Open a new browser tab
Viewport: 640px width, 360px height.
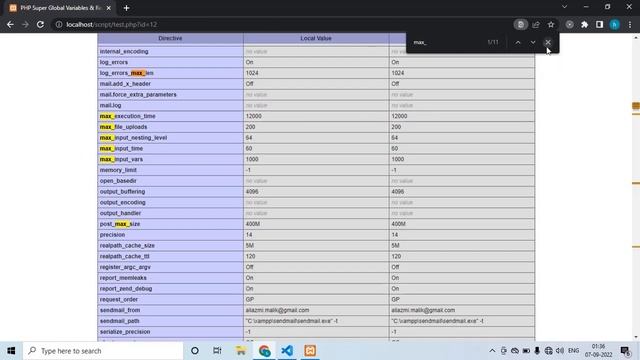pos(126,8)
